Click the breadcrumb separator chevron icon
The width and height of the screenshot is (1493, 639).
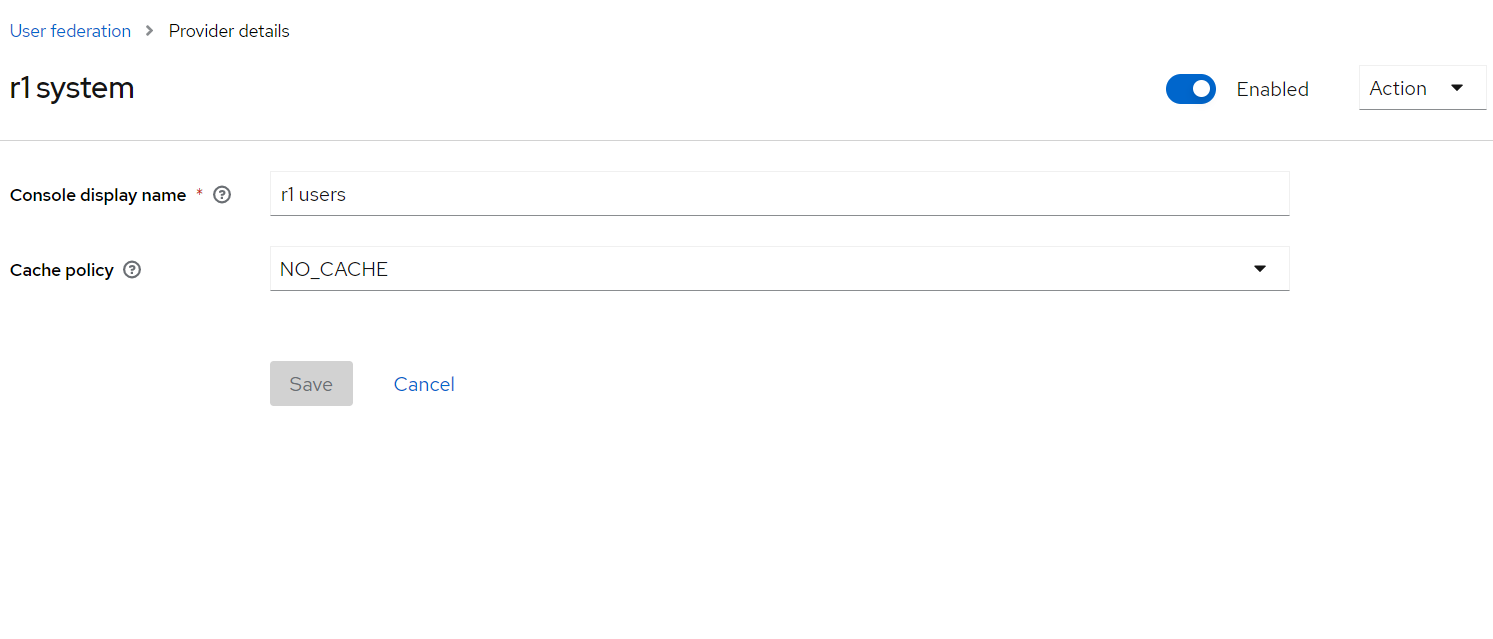pos(148,31)
